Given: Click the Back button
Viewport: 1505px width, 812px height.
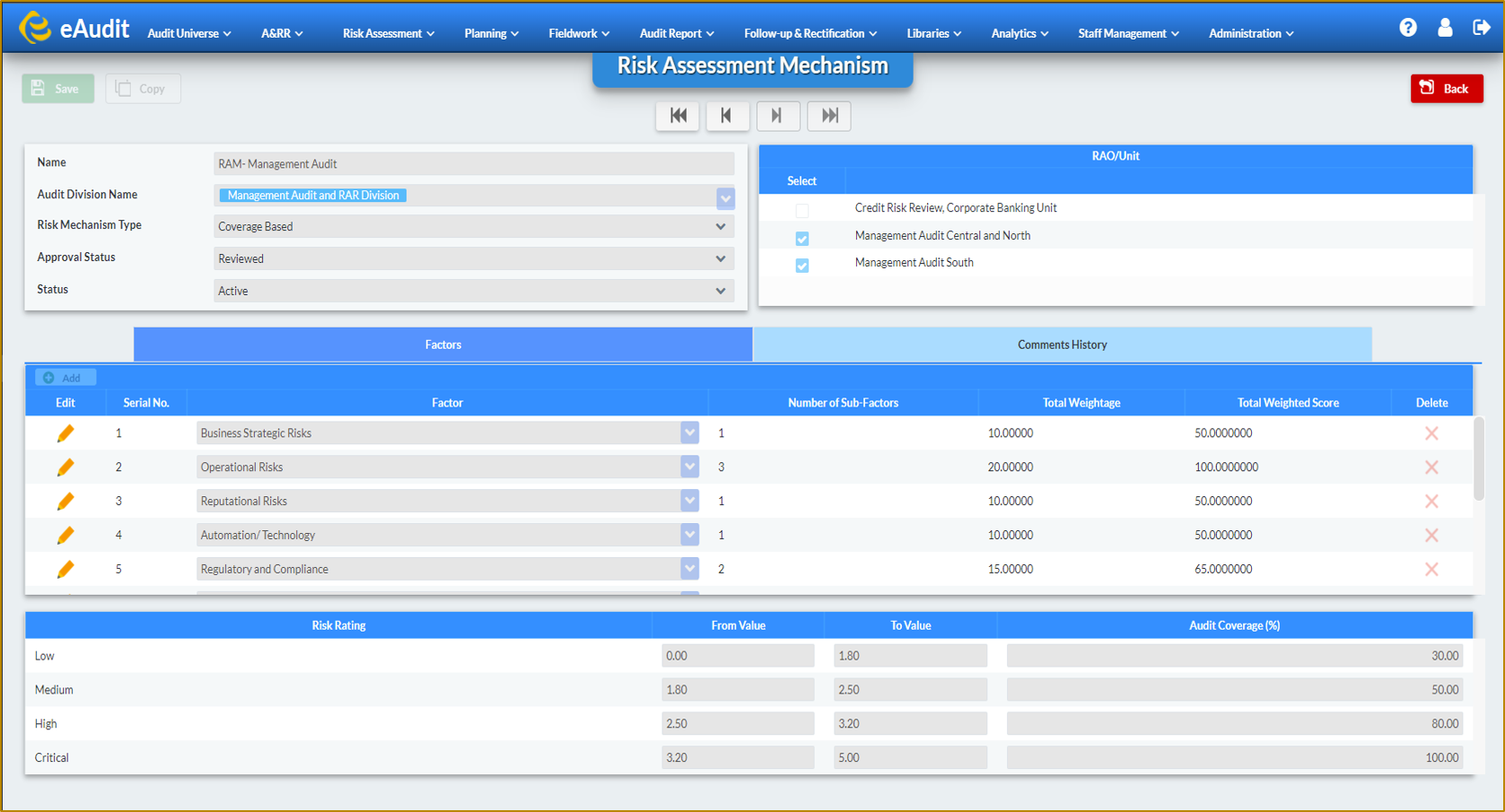Looking at the screenshot, I should [x=1447, y=88].
